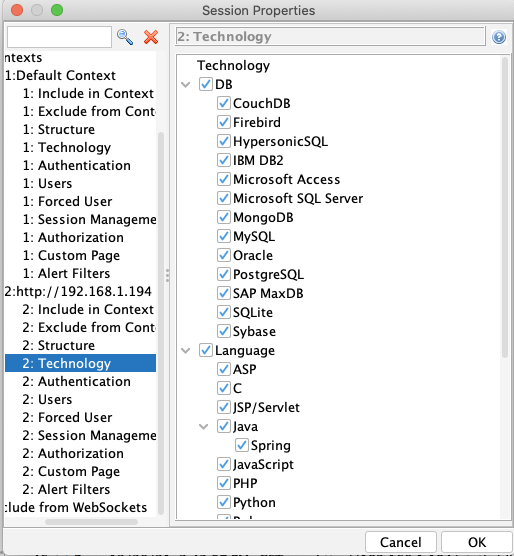Select 1: Authorization
Viewport: 514px width, 556px height.
click(73, 238)
